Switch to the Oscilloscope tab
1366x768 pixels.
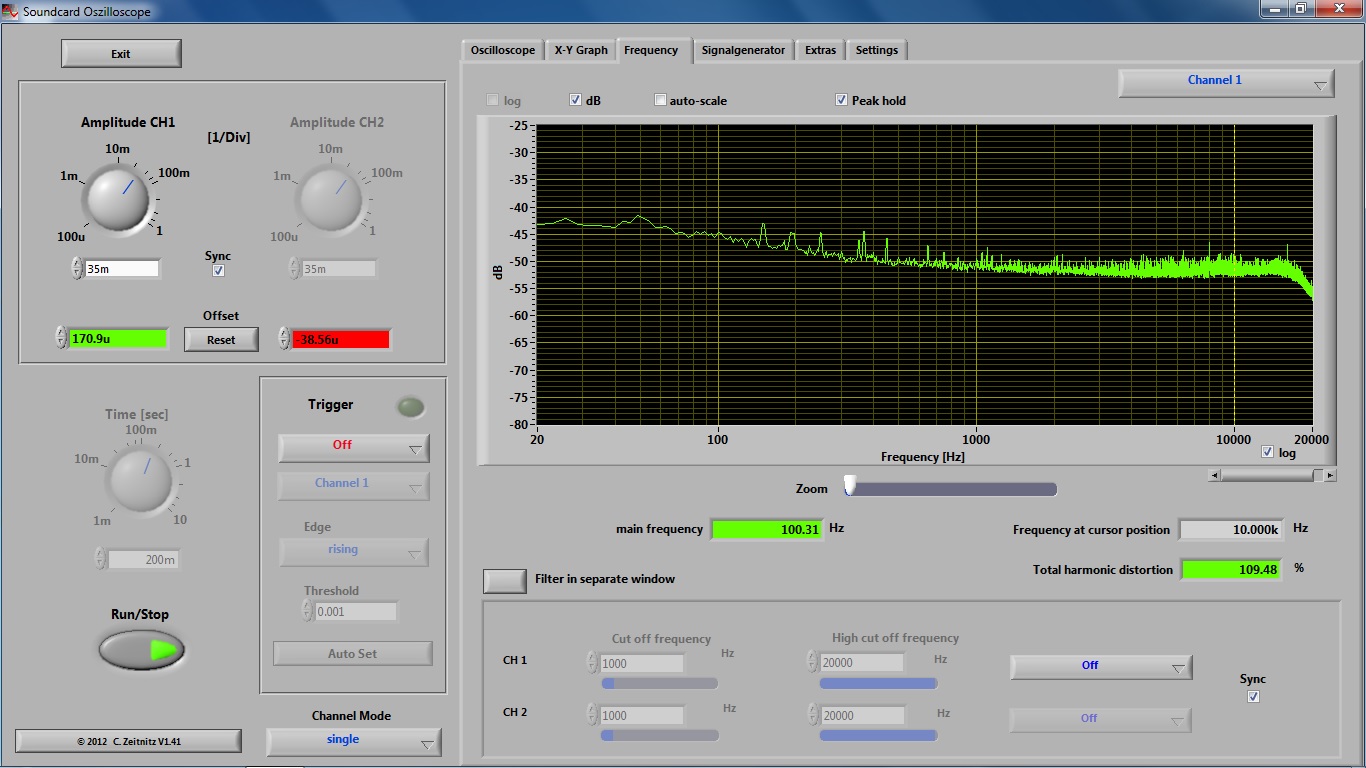pyautogui.click(x=503, y=50)
